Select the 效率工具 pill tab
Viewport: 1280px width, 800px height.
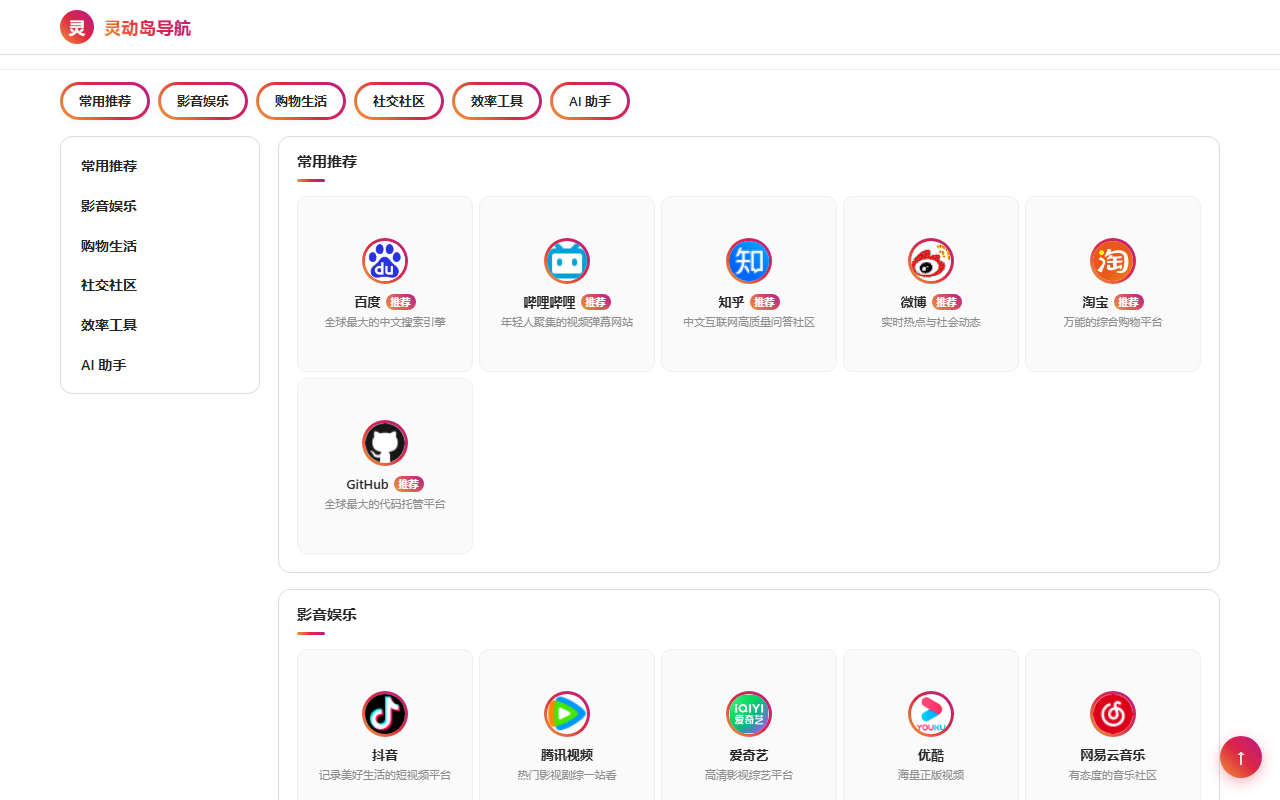click(x=497, y=101)
